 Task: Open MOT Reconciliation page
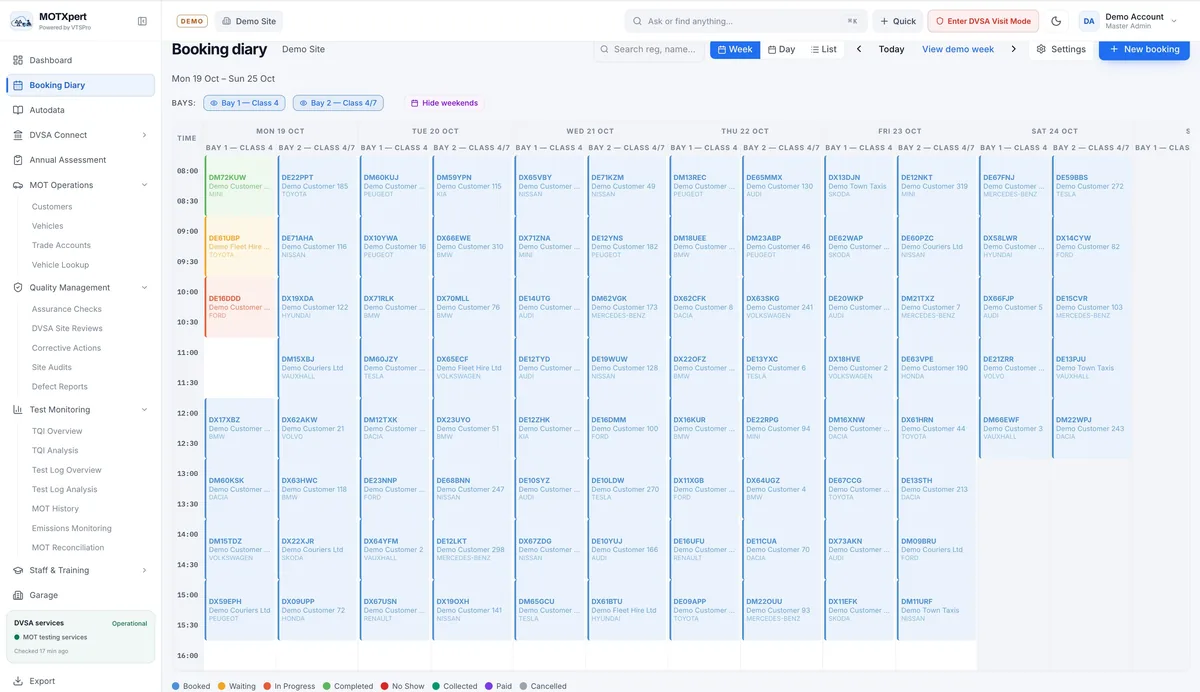click(x=68, y=547)
